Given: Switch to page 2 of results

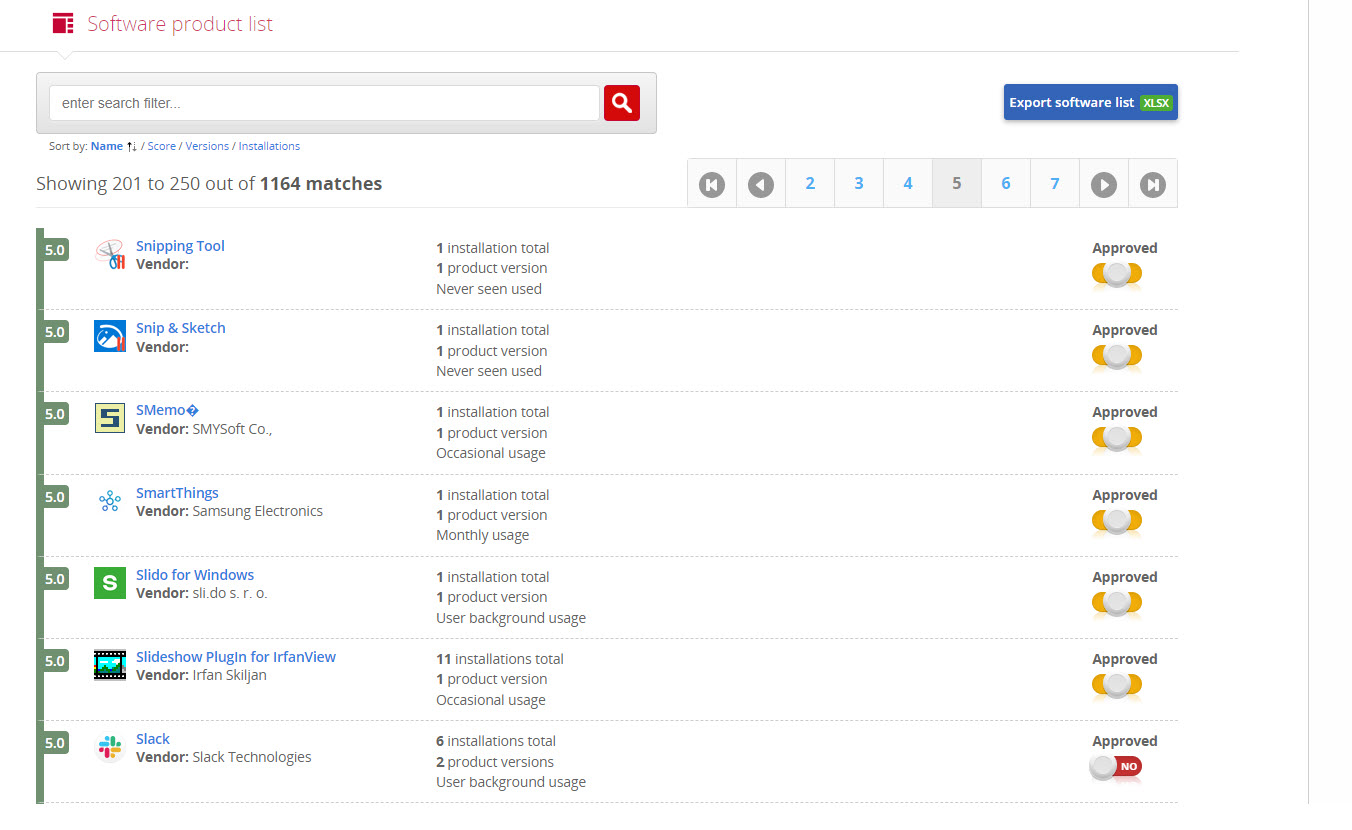Looking at the screenshot, I should [809, 184].
